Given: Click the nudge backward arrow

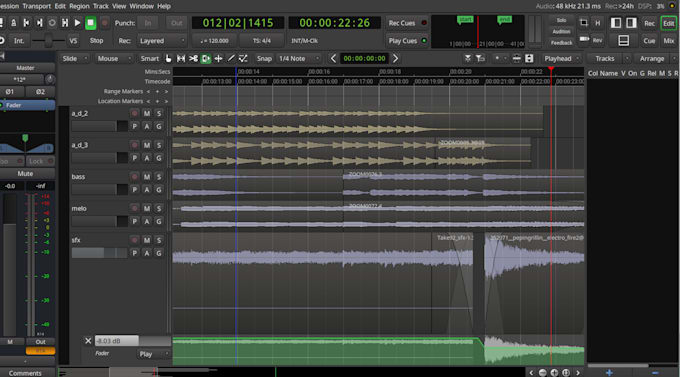Looking at the screenshot, I should (333, 59).
